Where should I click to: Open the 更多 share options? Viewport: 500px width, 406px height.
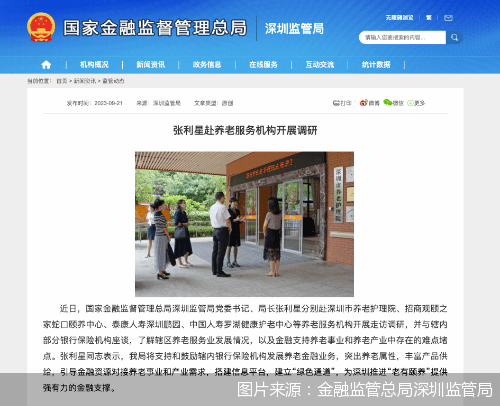(x=416, y=103)
